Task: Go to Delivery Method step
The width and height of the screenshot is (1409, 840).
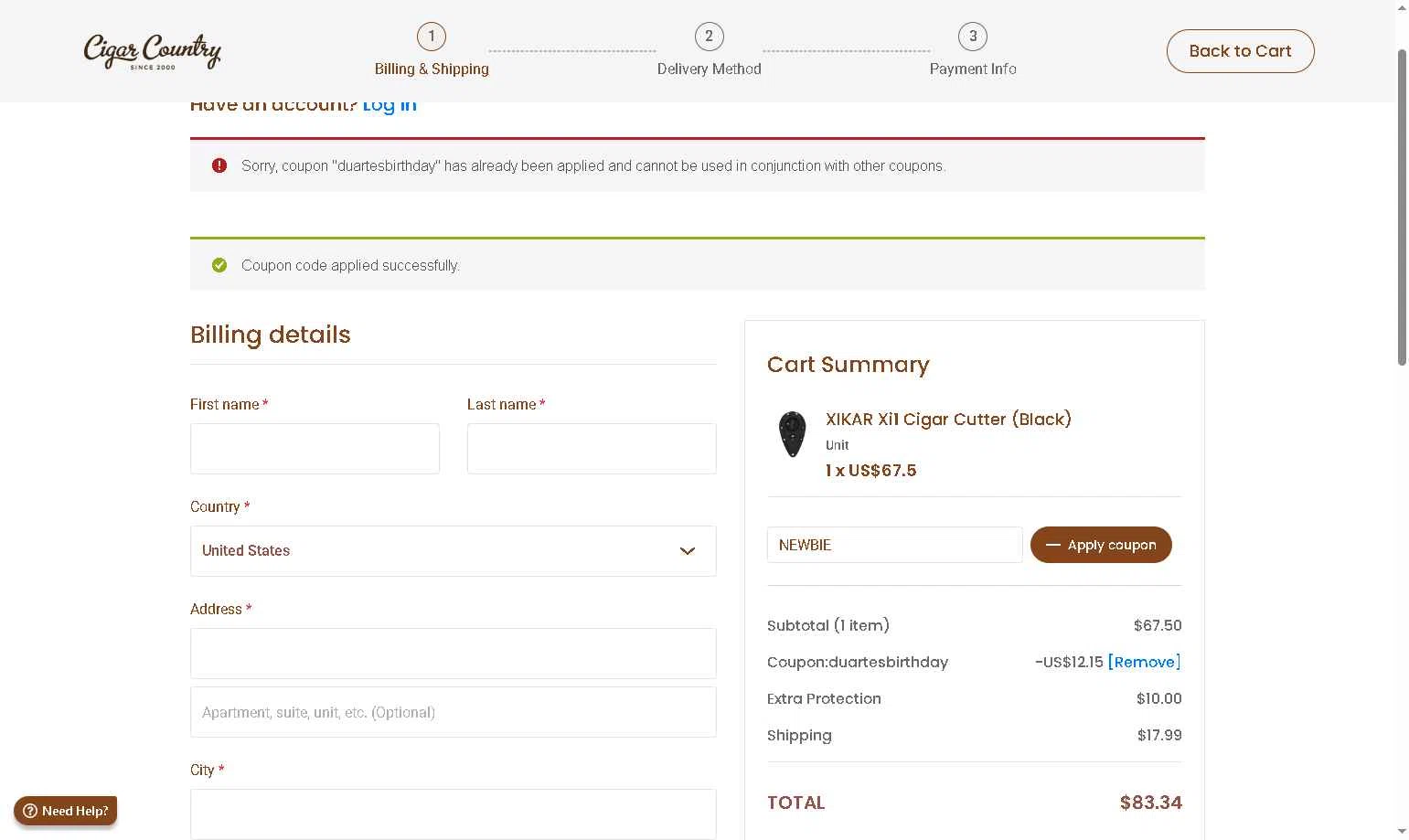Action: coord(709,69)
